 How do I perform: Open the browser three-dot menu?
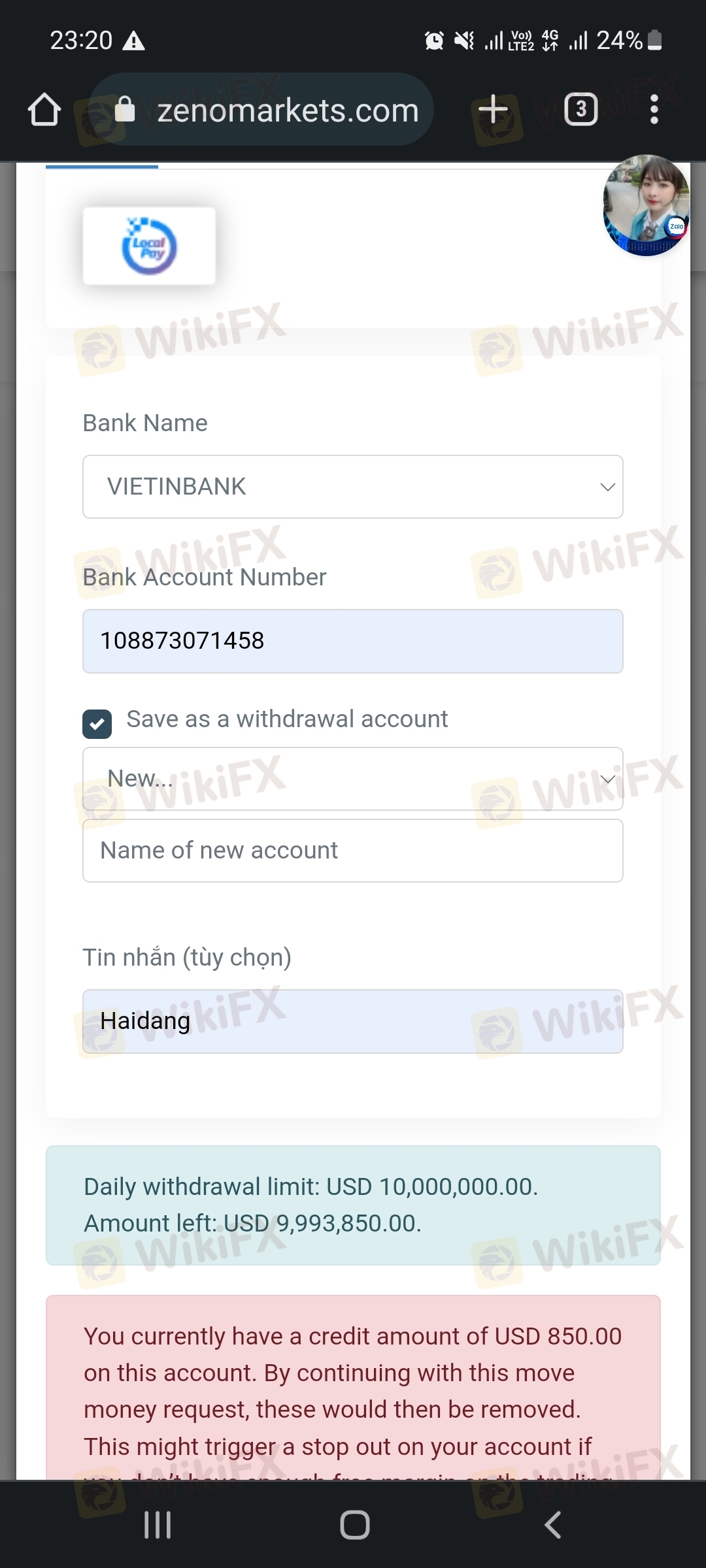654,109
